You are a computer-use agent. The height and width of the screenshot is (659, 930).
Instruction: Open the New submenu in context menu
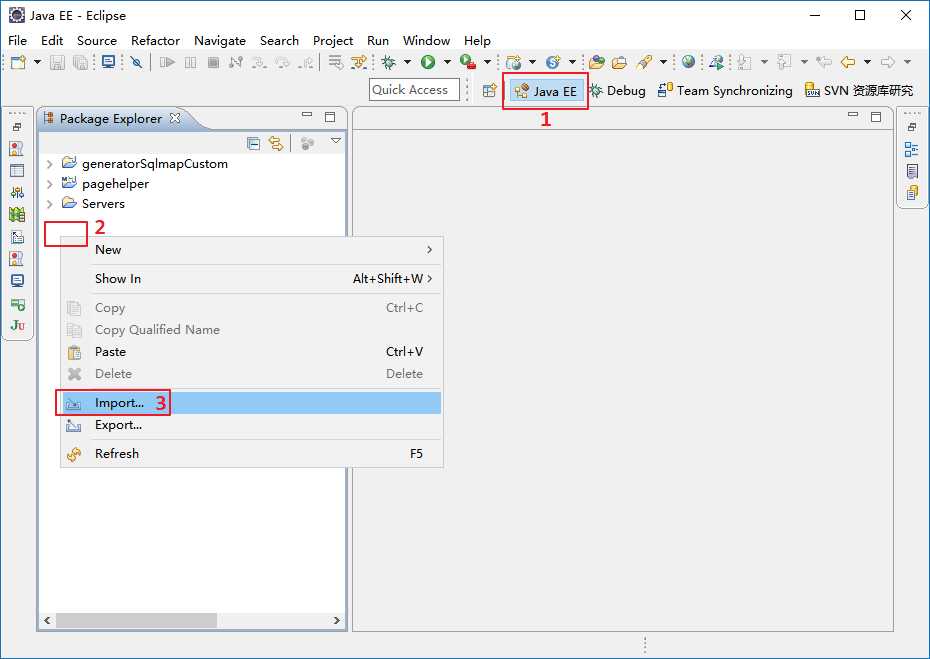(252, 250)
